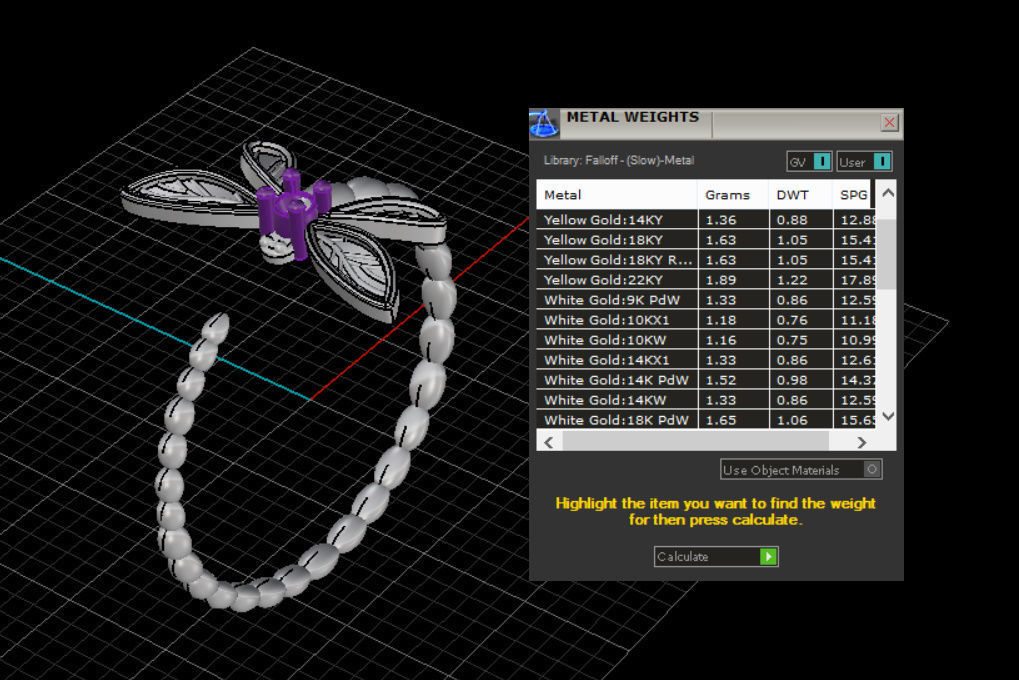Click the 1.18 grams value
Image resolution: width=1019 pixels, height=680 pixels.
coord(721,320)
